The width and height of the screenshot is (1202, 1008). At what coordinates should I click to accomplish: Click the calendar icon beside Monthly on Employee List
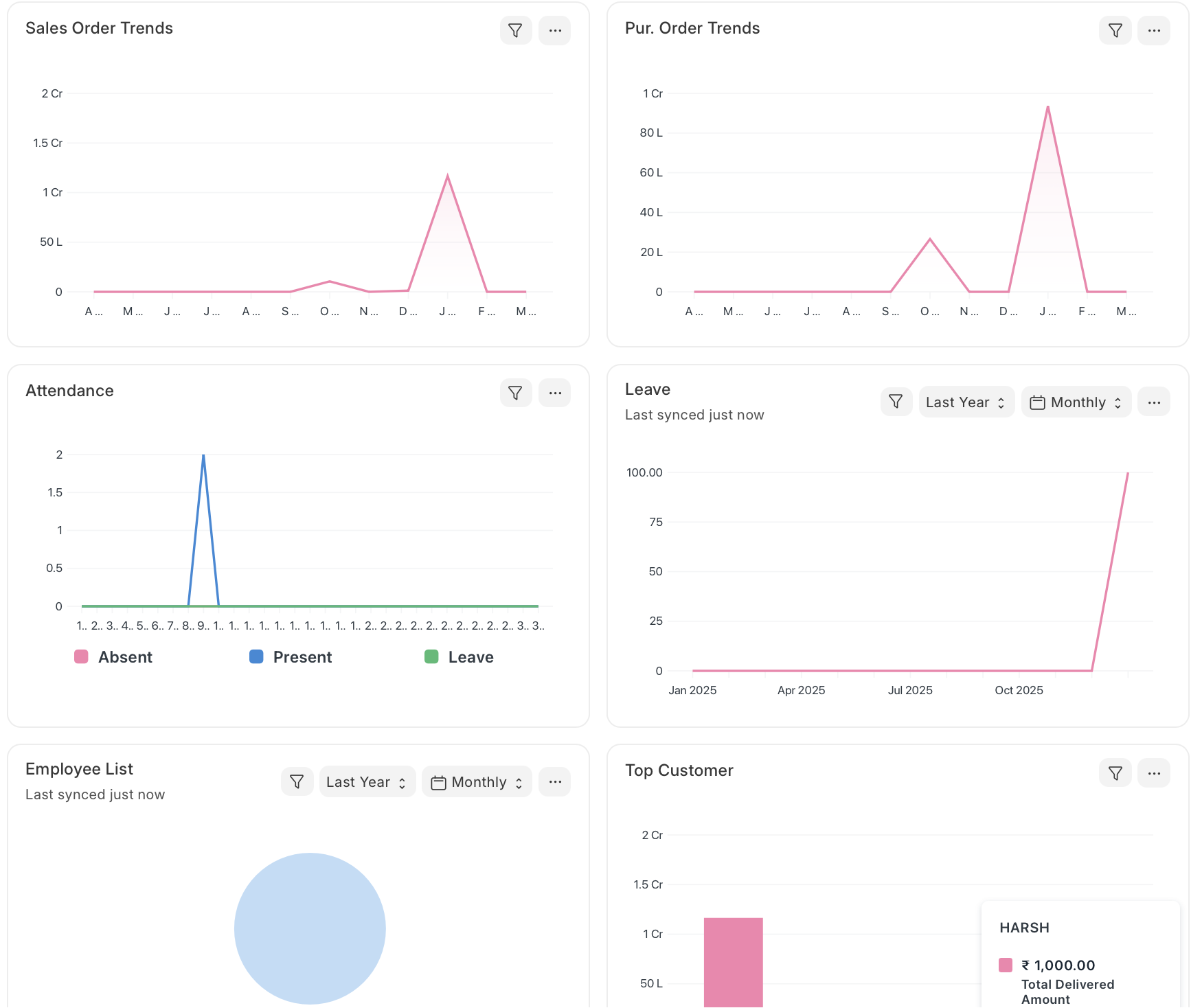[440, 781]
